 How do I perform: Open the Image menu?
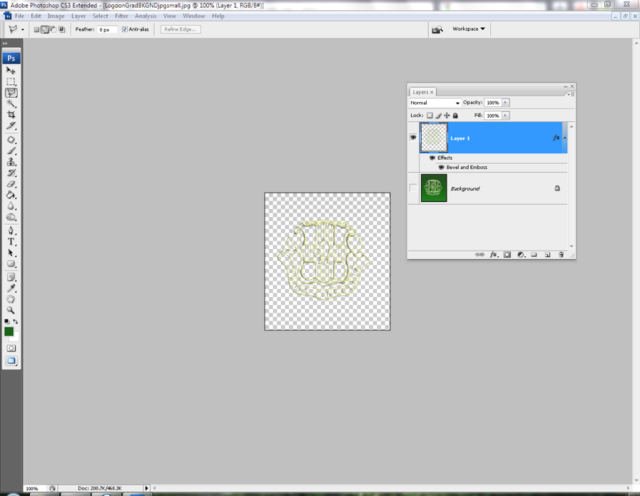click(x=56, y=16)
